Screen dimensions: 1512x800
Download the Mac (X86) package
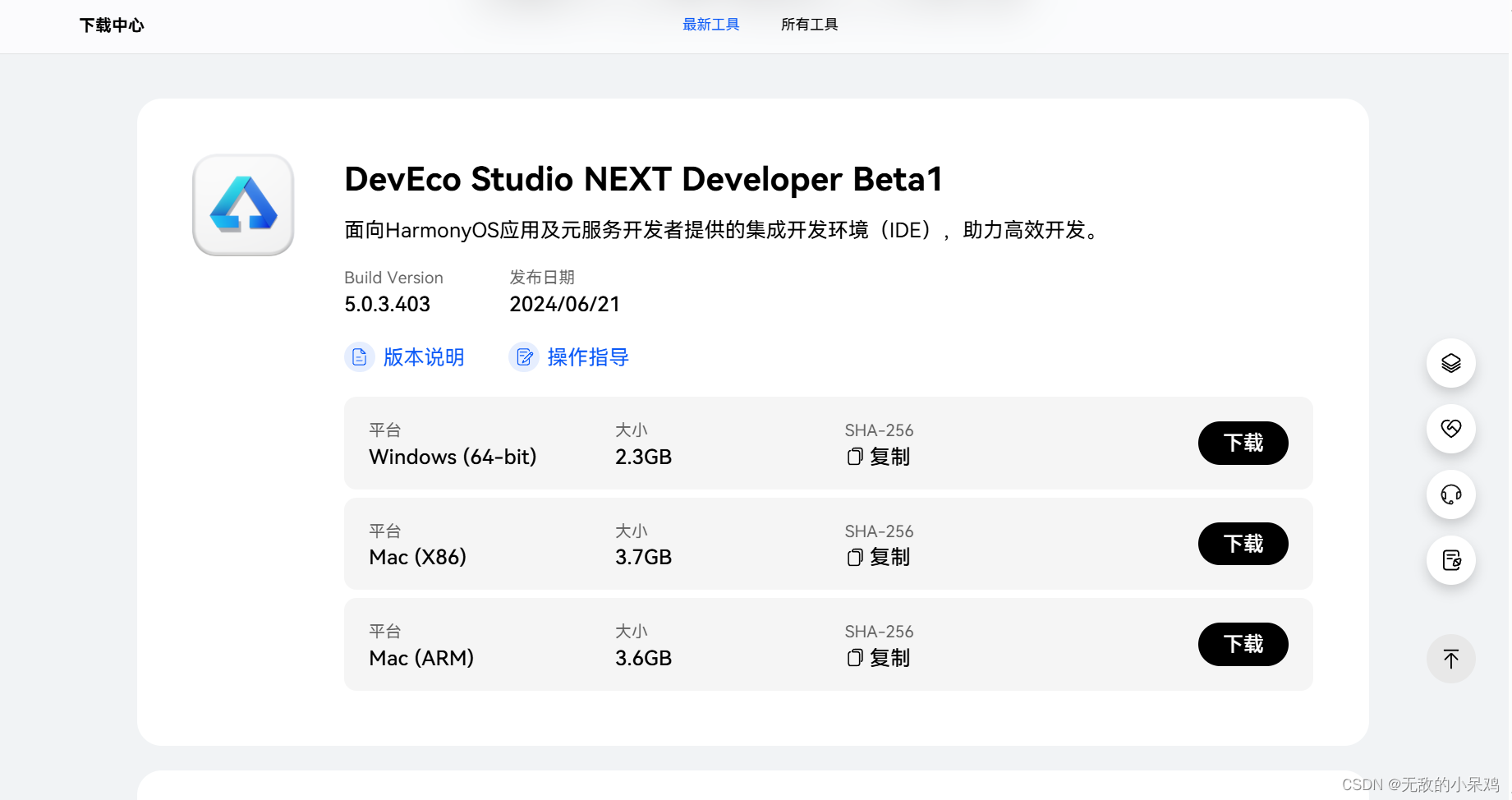coord(1243,544)
